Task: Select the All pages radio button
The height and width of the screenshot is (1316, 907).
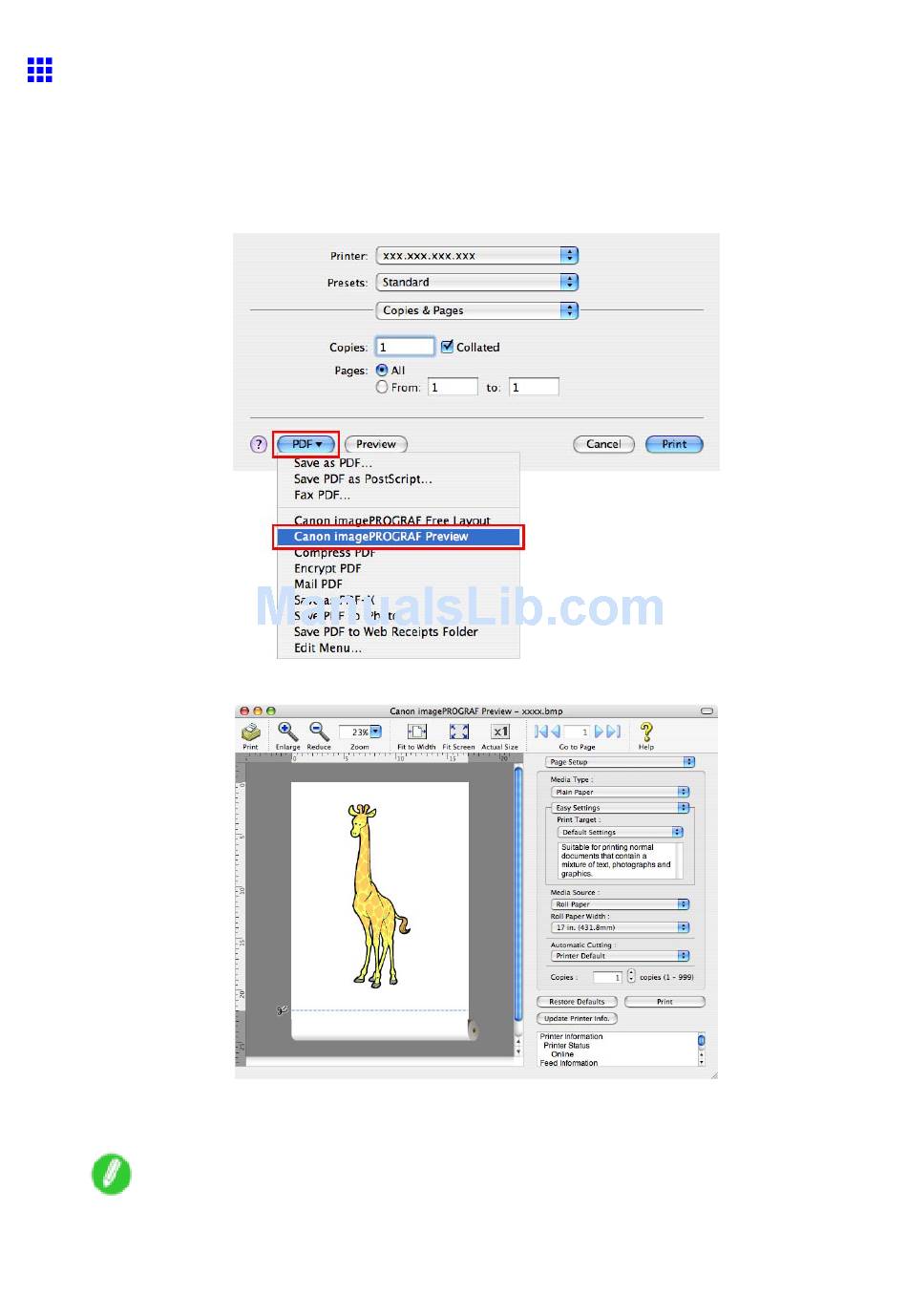Action: pos(382,370)
